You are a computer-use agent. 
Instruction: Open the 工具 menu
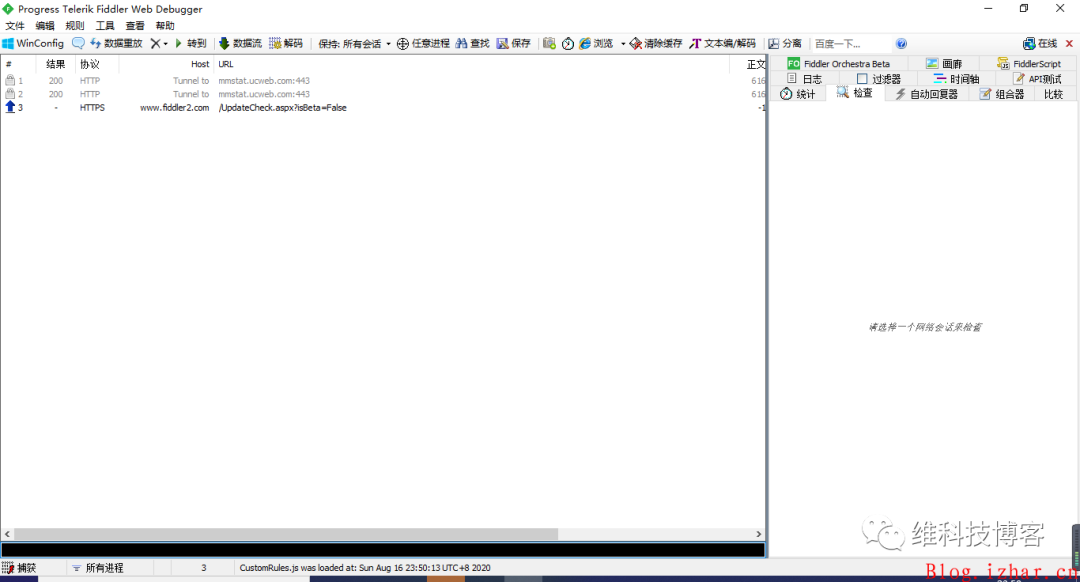tap(105, 25)
